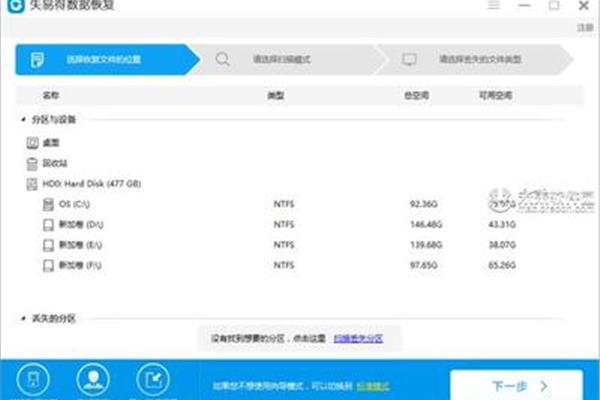
Task: Click the (D:\) drive icon
Action: 48,225
